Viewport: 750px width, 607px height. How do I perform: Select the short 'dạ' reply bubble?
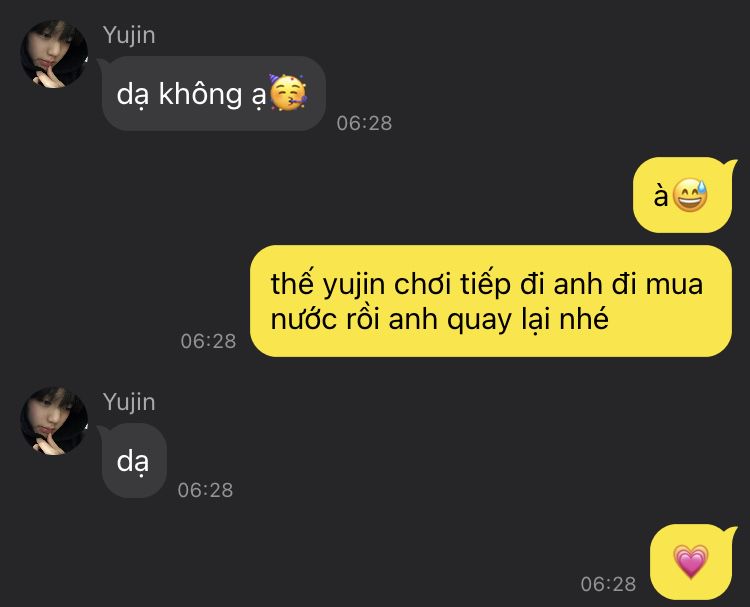click(134, 461)
